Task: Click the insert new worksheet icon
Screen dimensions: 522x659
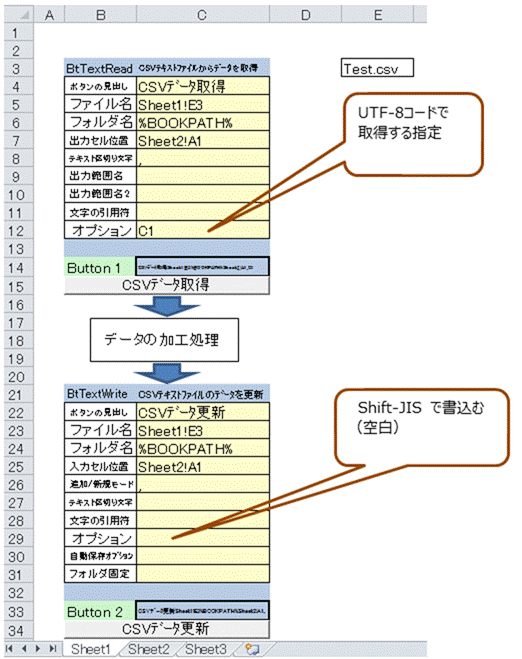Action: pos(252,649)
